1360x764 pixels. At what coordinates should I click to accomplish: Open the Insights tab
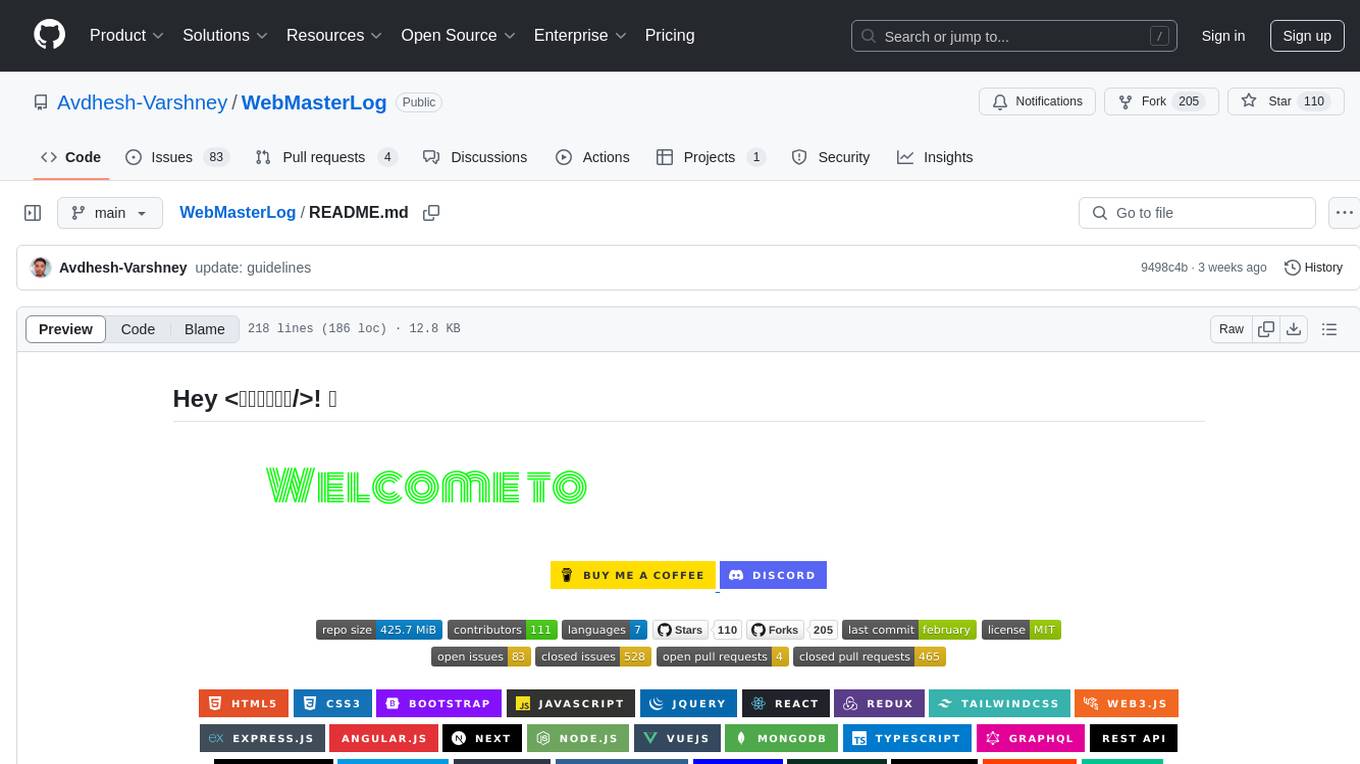[x=935, y=157]
